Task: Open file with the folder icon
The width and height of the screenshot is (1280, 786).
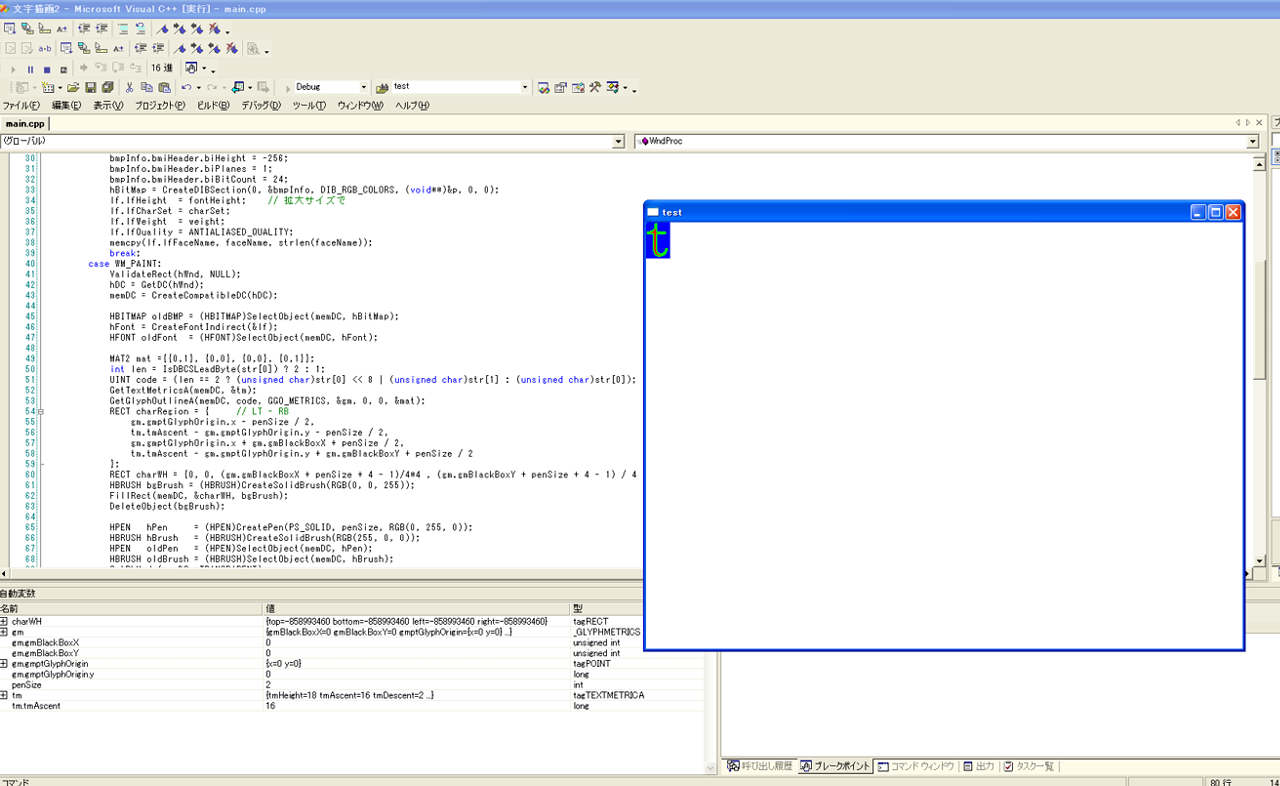Action: [73, 88]
